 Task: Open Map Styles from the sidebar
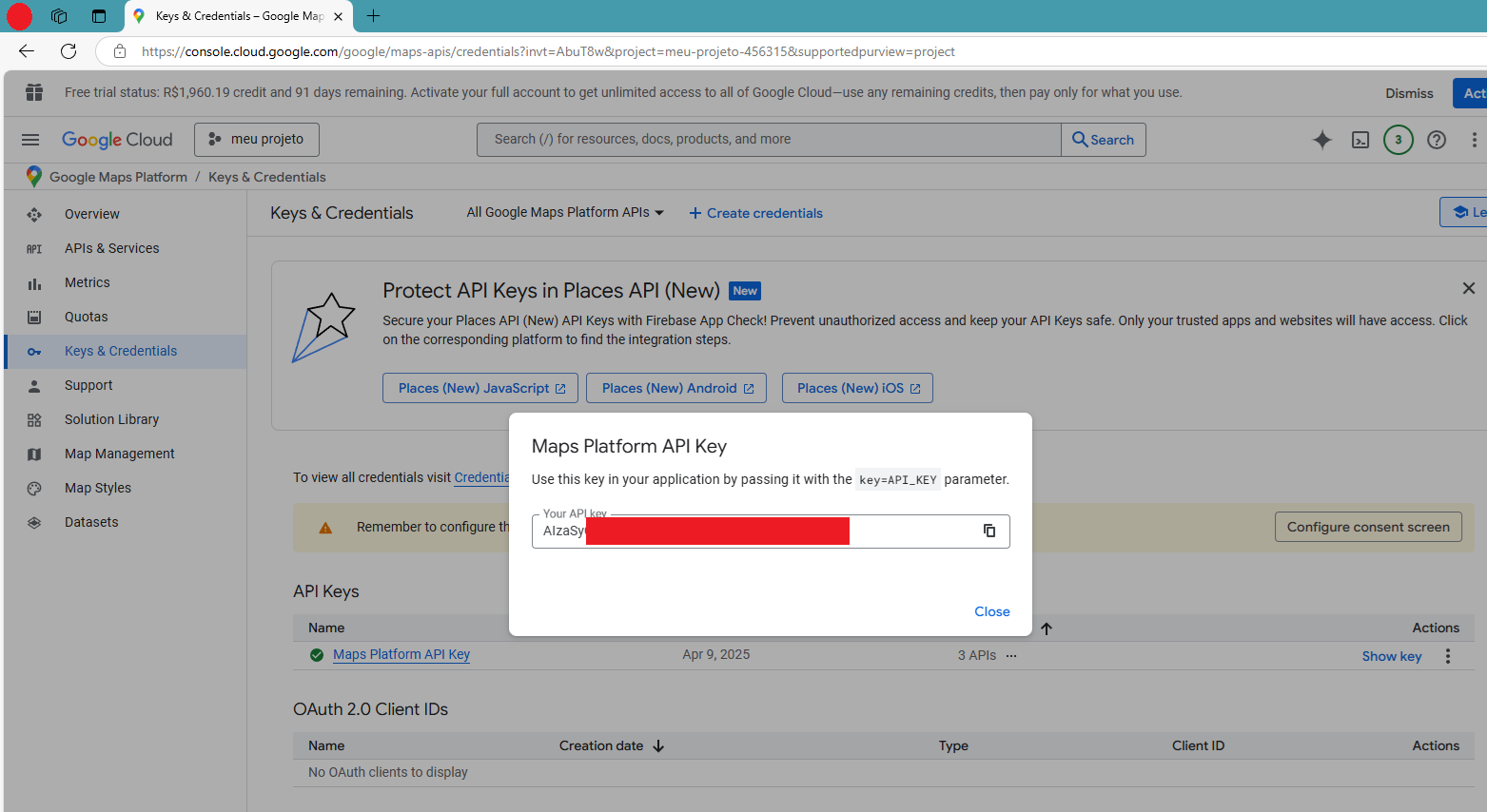[x=98, y=488]
